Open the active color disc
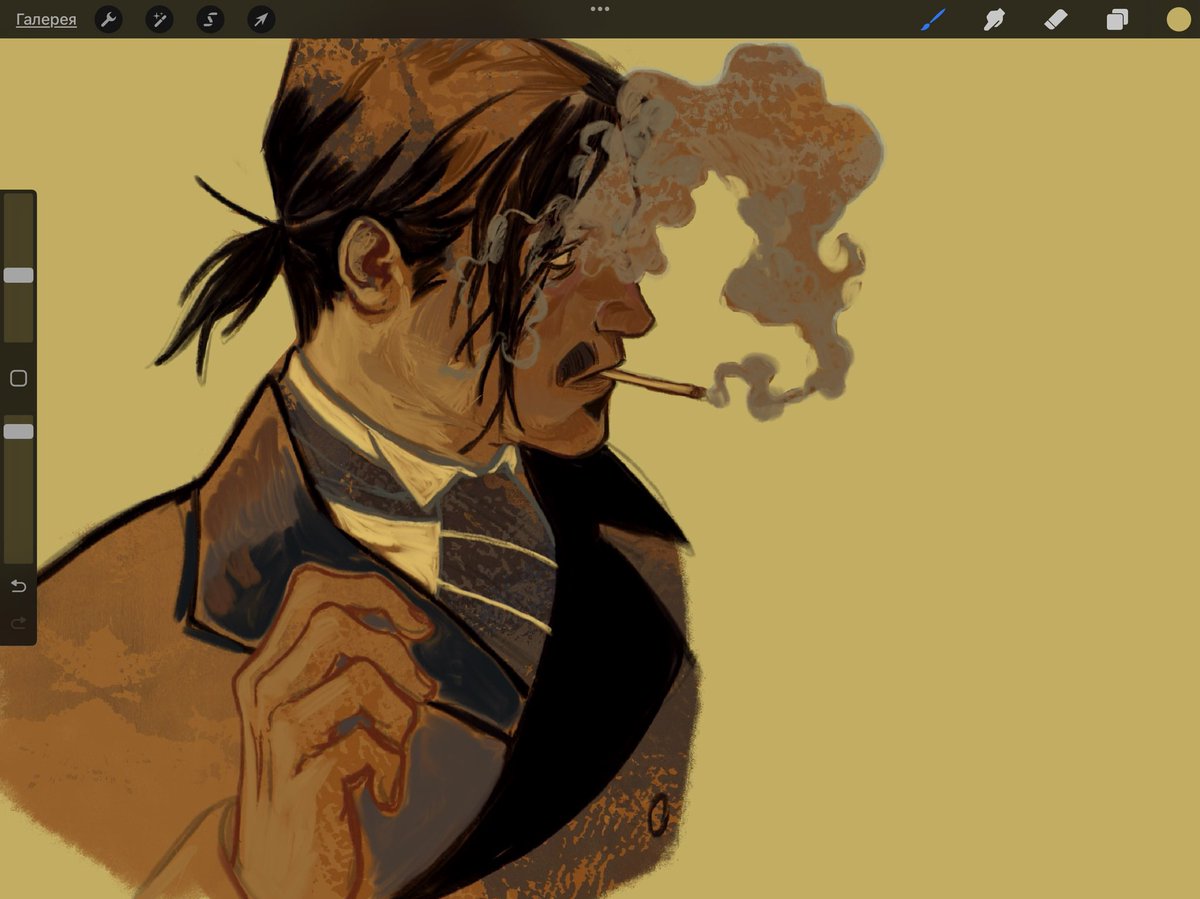Screen dimensions: 1200x899 pyautogui.click(x=1177, y=19)
